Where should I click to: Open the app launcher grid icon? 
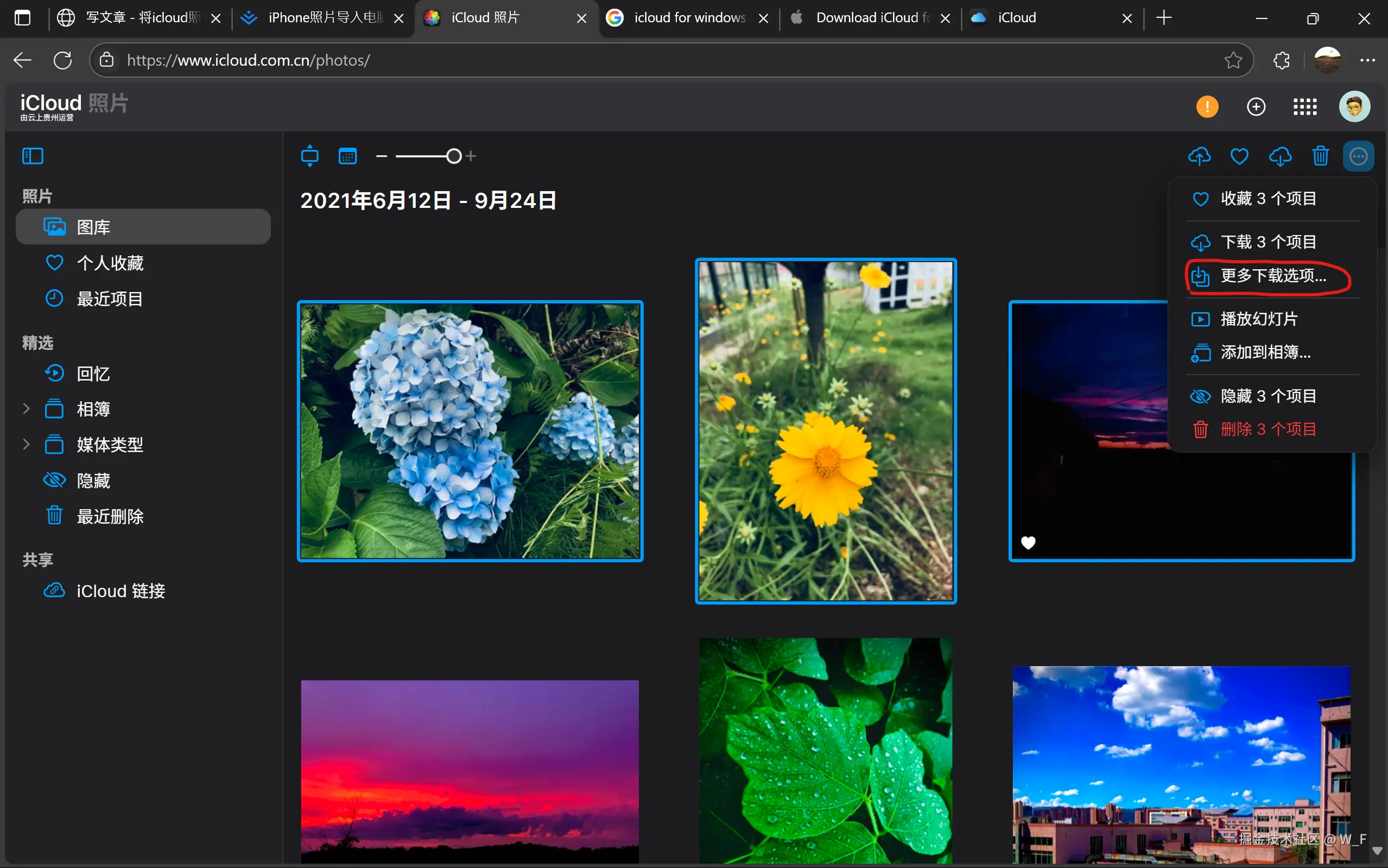[1305, 107]
